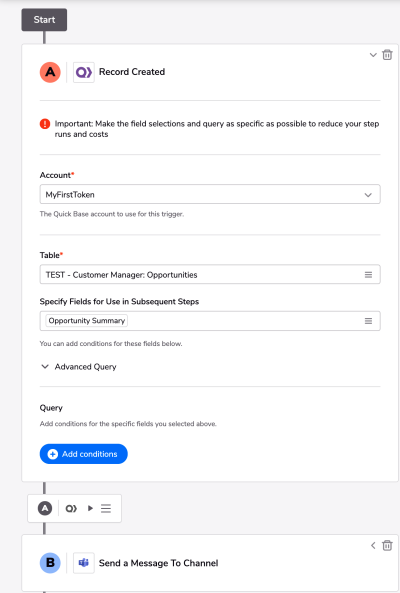Delete the Send a Message To Channel step
The height and width of the screenshot is (593, 400).
[x=387, y=545]
